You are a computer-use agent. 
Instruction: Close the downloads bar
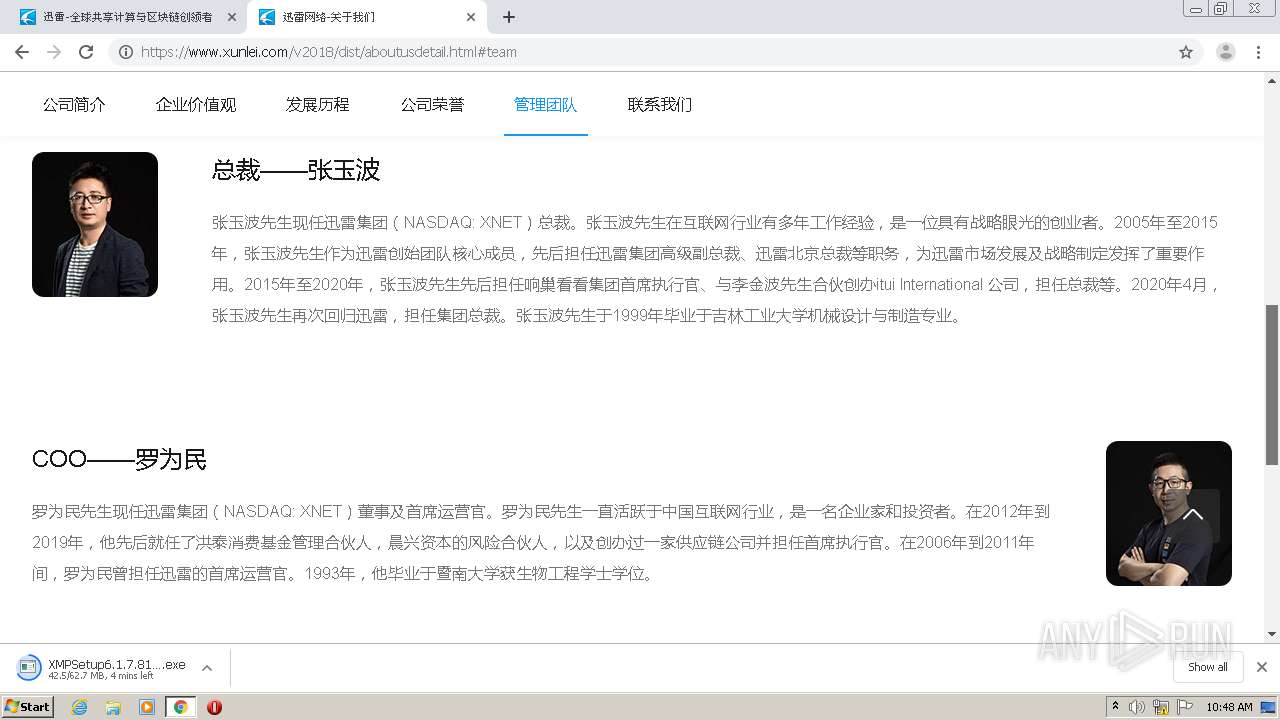[1262, 667]
